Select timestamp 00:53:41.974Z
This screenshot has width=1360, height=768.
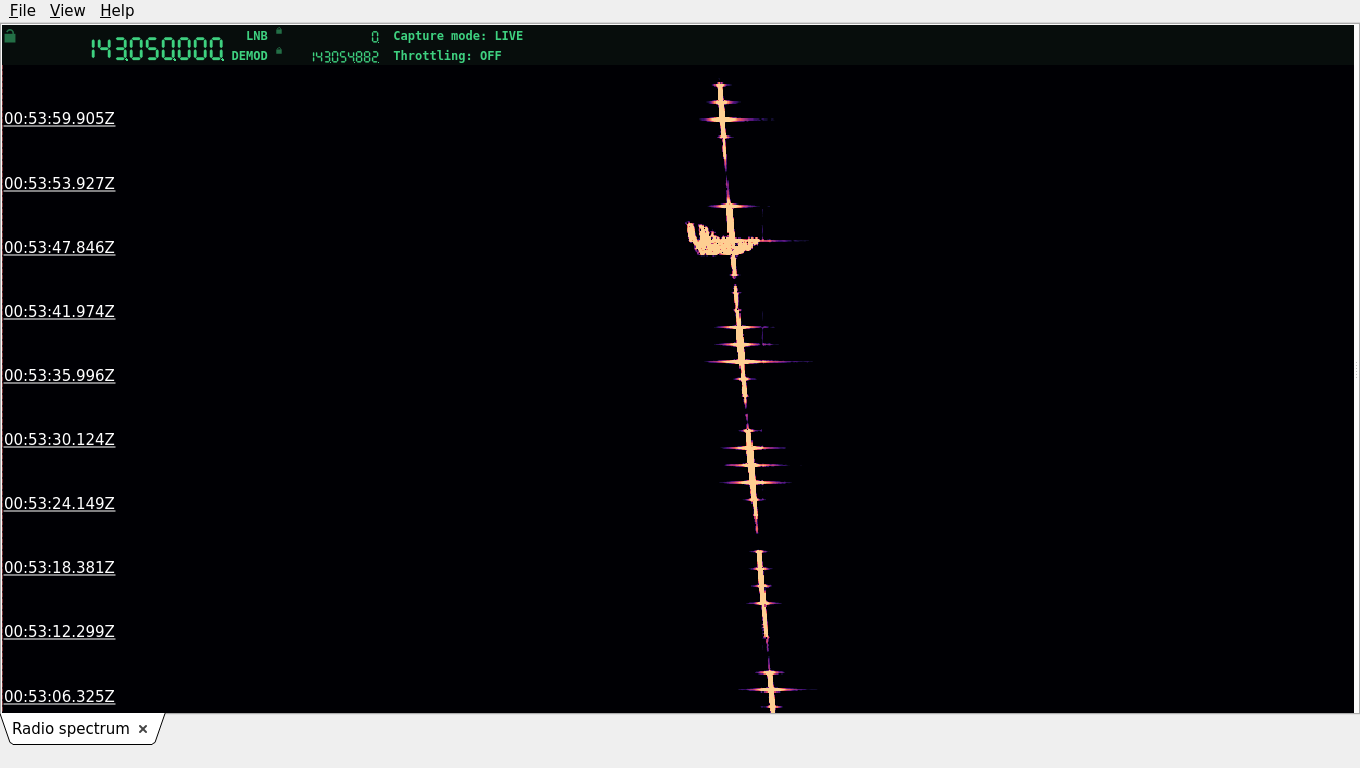[59, 311]
